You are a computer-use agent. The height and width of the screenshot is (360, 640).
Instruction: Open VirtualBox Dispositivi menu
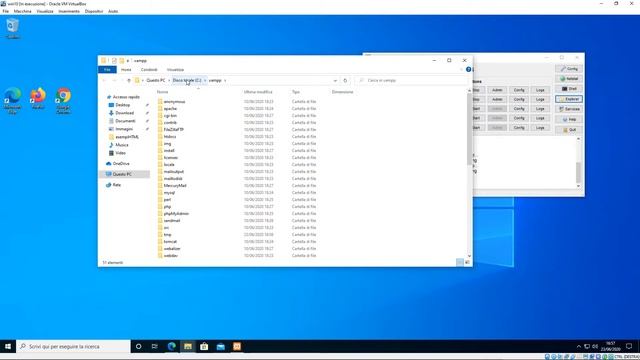pyautogui.click(x=94, y=11)
